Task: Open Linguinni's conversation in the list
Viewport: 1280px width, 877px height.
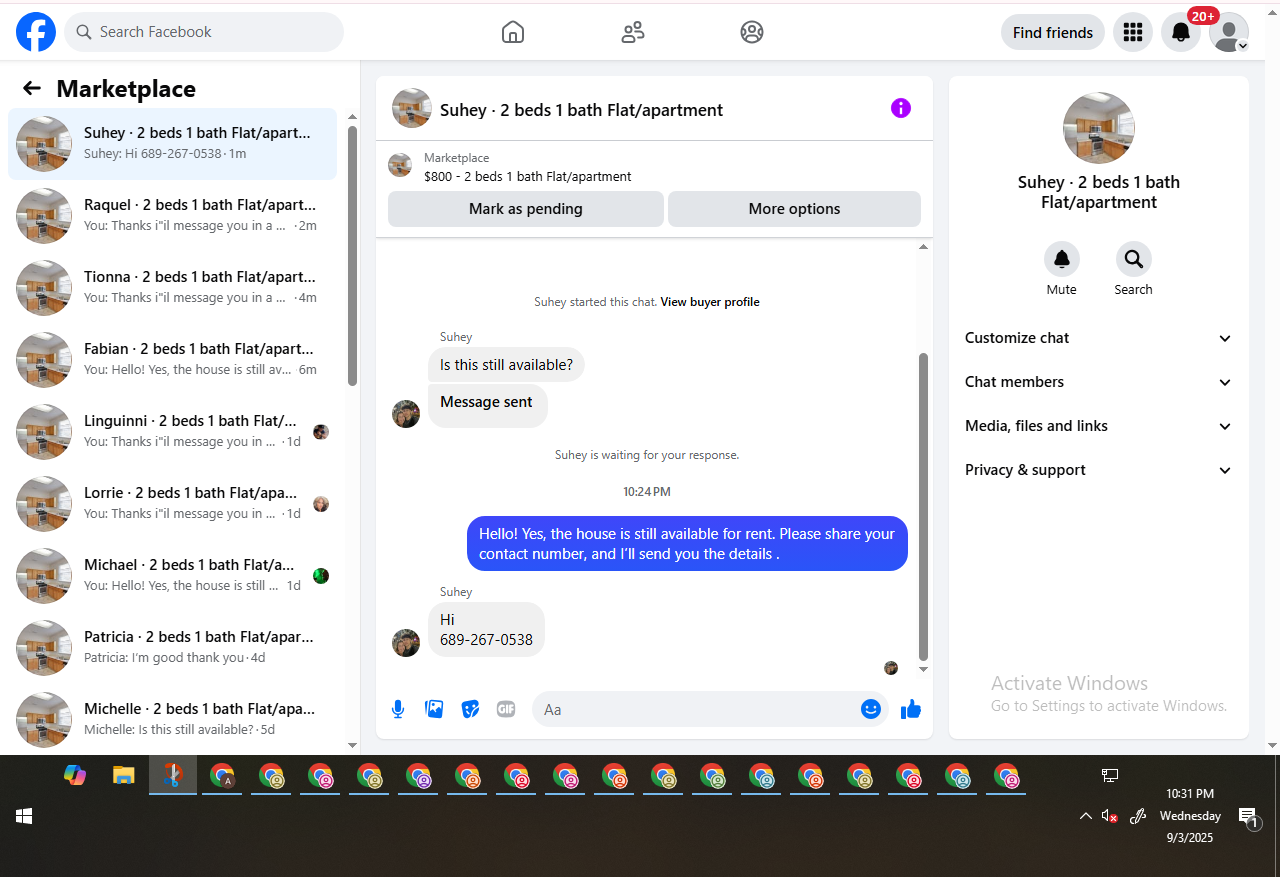Action: (x=173, y=432)
